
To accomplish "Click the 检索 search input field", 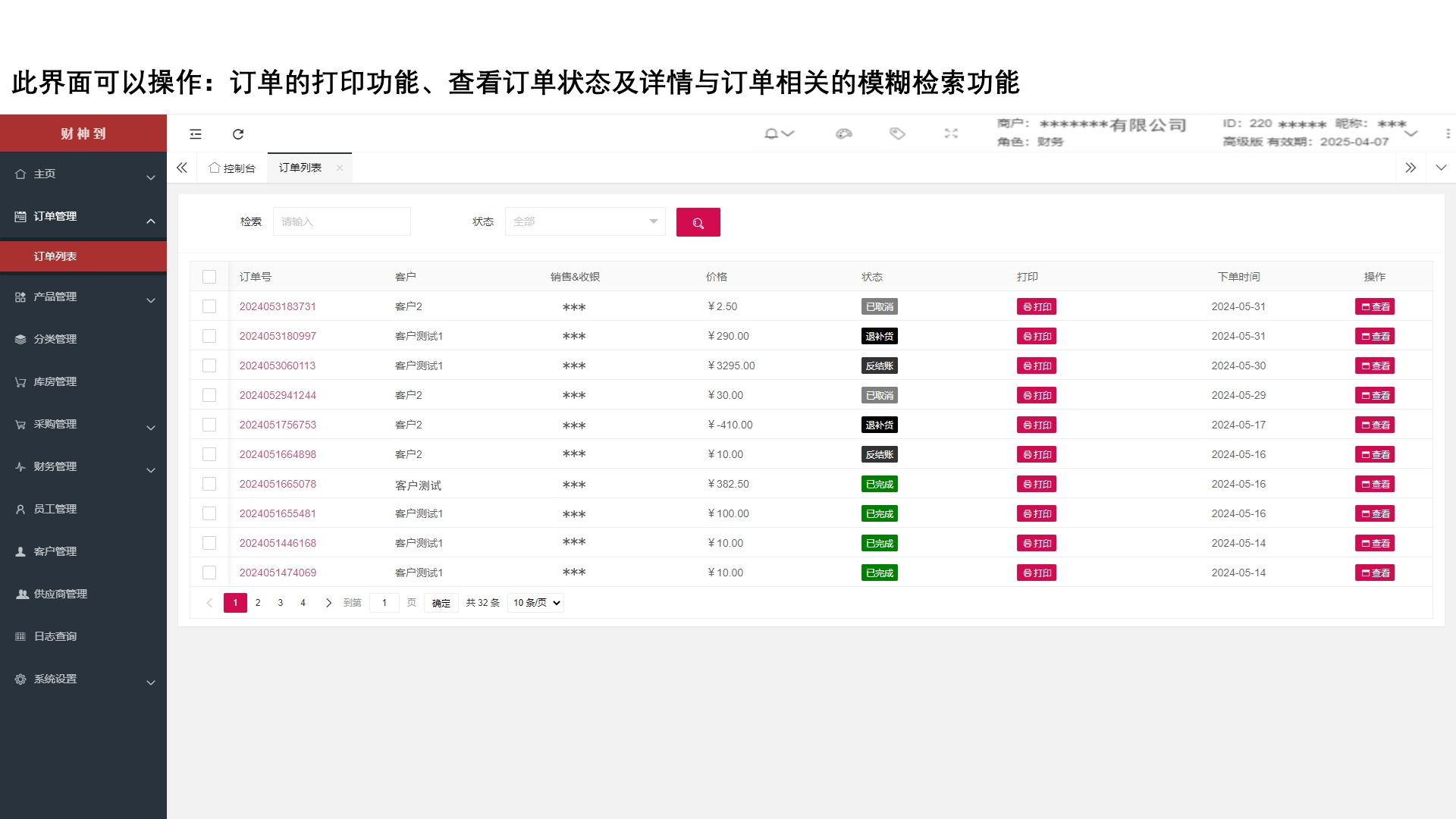I will tap(341, 221).
